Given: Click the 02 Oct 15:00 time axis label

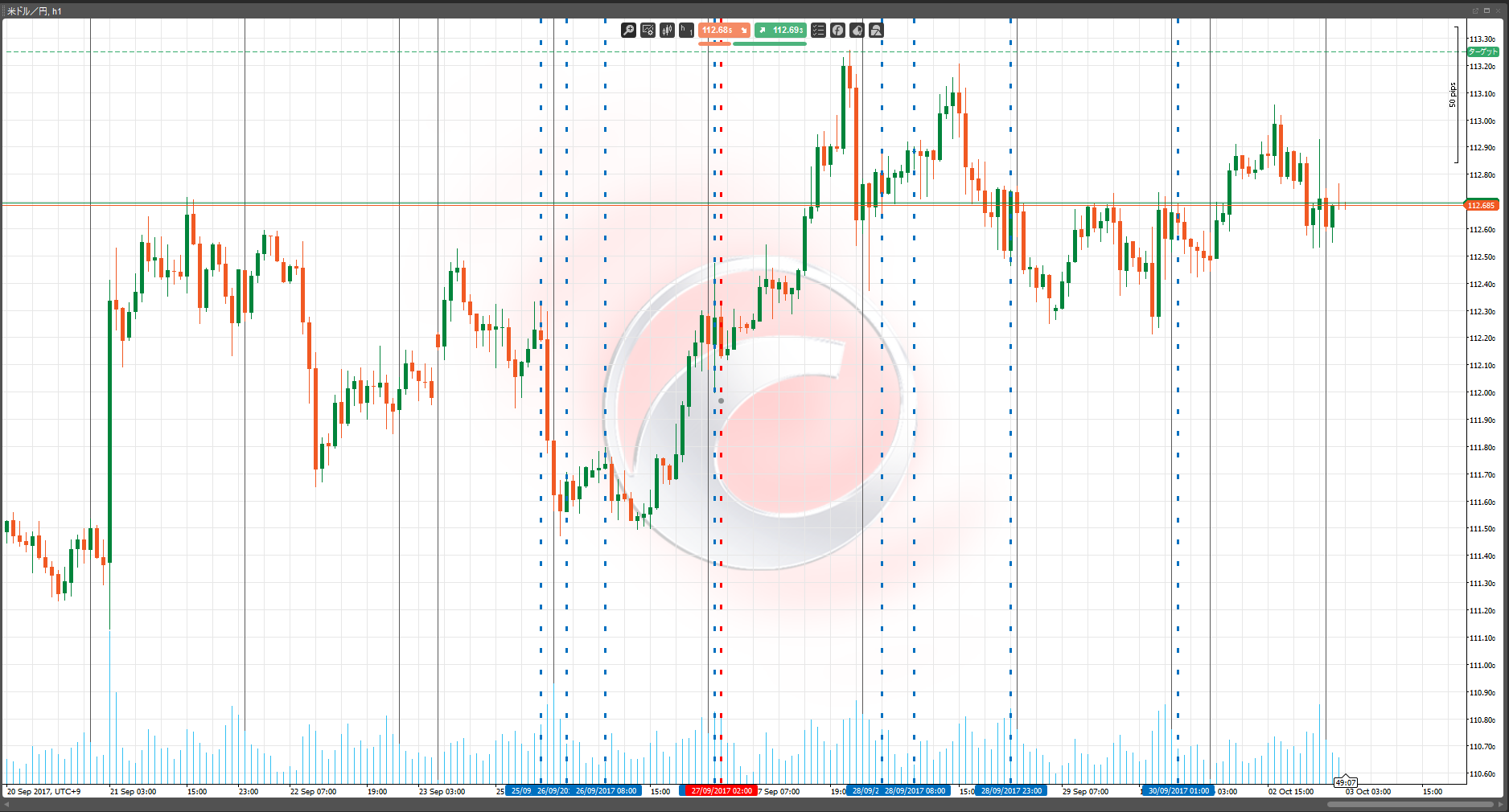Looking at the screenshot, I should [x=1291, y=792].
